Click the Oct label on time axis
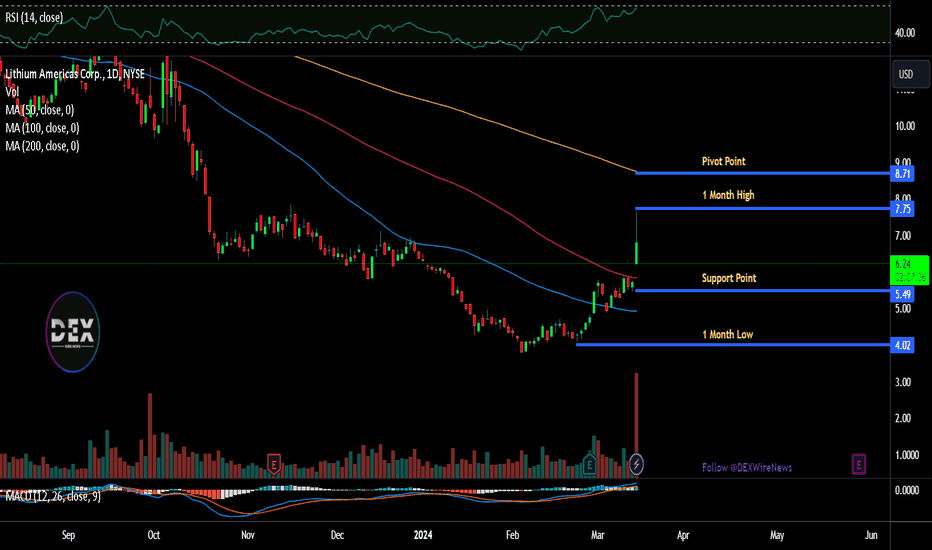 pos(153,535)
